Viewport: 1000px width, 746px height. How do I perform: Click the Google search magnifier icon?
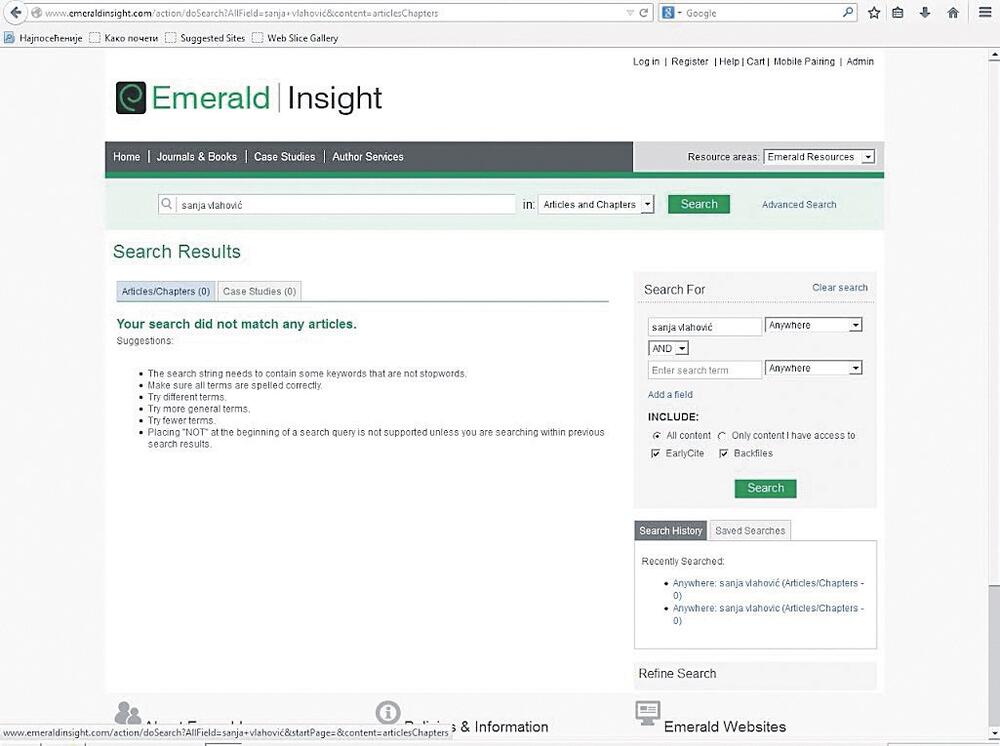coord(848,13)
